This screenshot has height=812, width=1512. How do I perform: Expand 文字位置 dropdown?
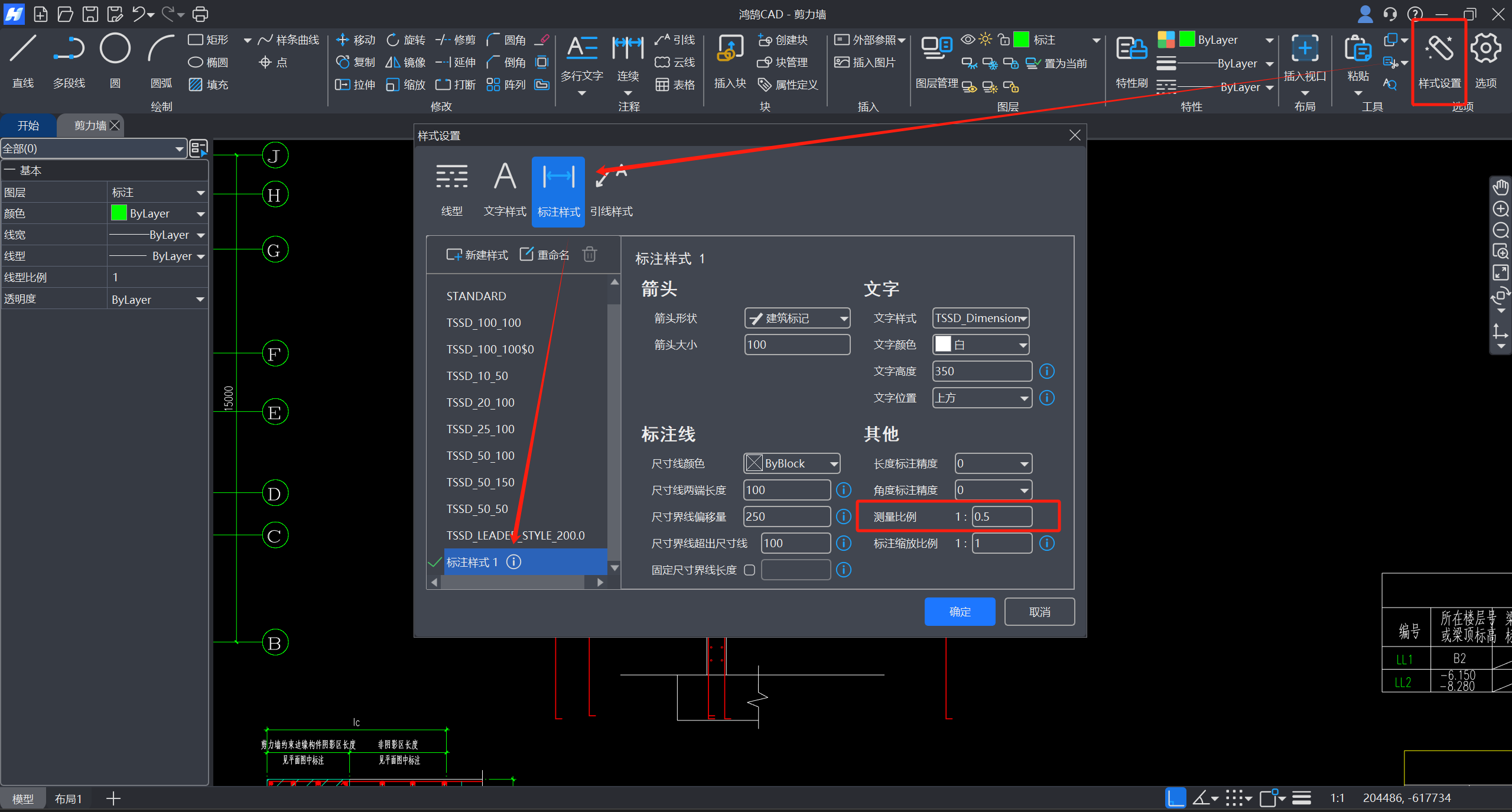981,398
